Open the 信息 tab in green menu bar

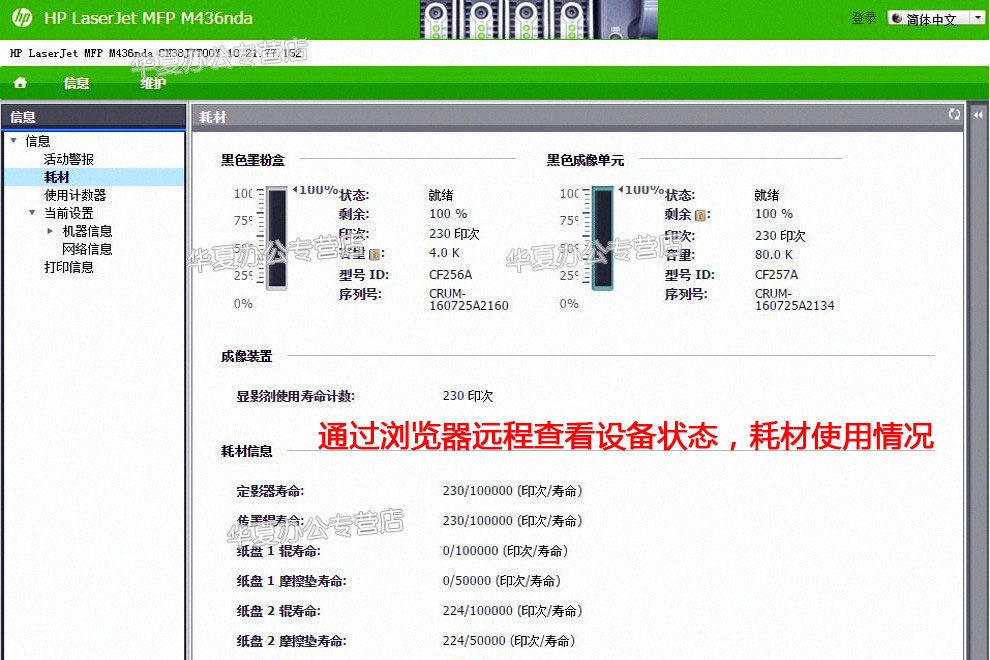(76, 83)
